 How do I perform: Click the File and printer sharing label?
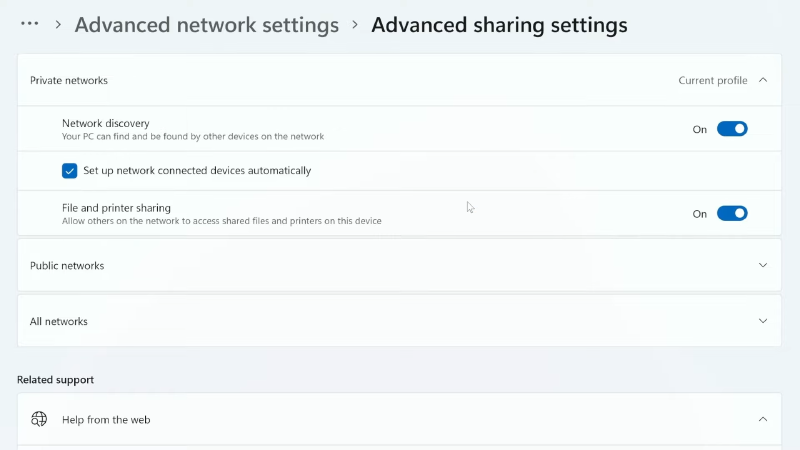(116, 208)
